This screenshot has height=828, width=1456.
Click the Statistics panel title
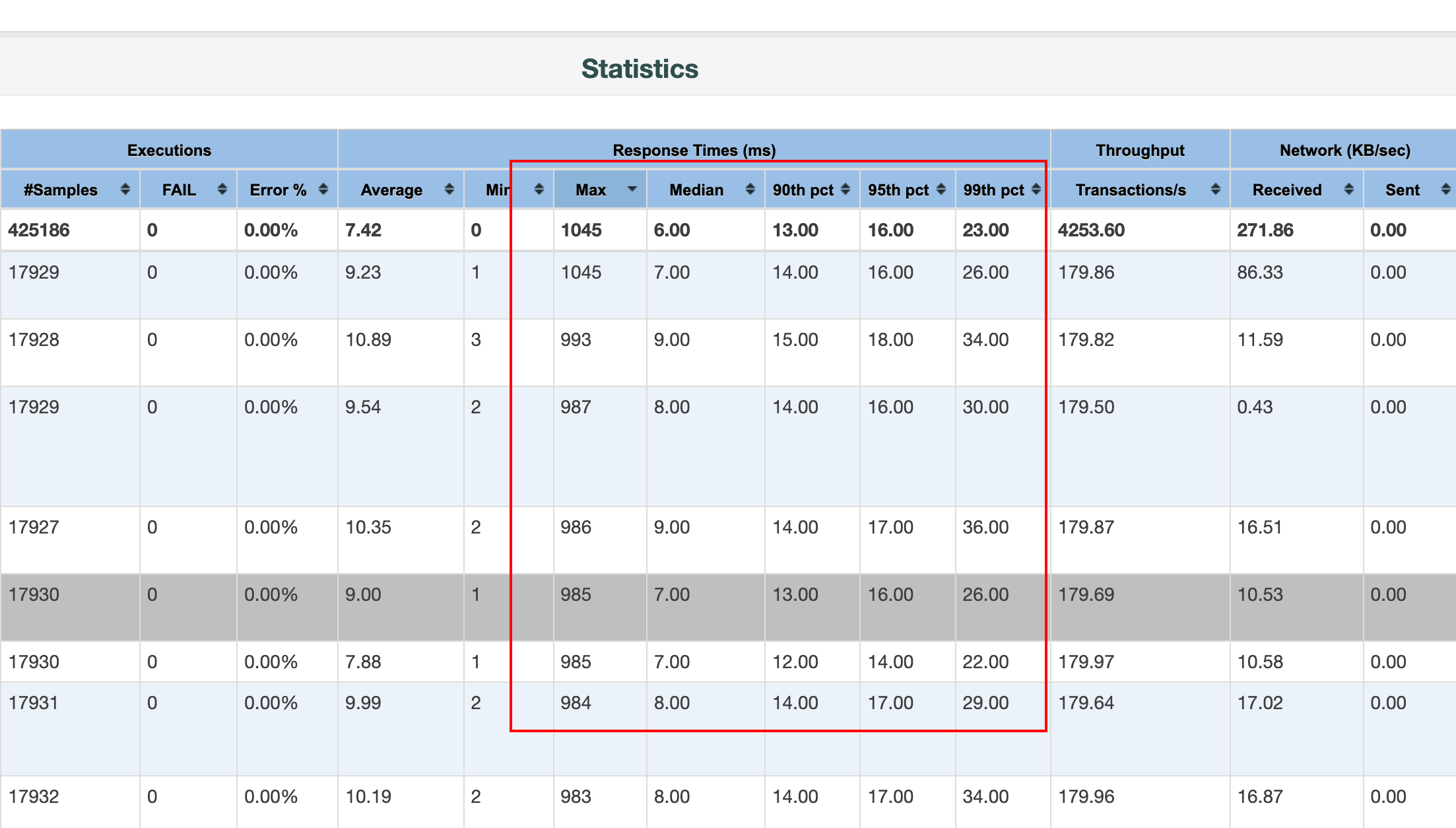coord(640,69)
